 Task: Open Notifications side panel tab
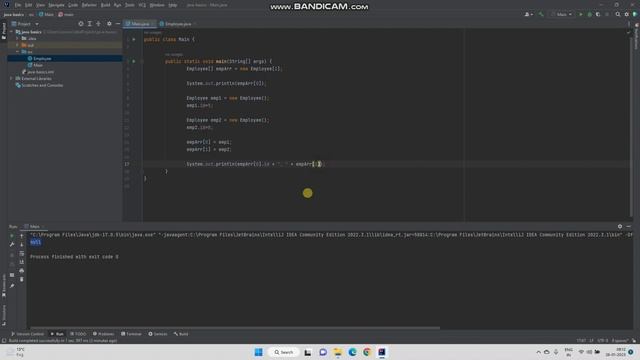click(x=636, y=36)
